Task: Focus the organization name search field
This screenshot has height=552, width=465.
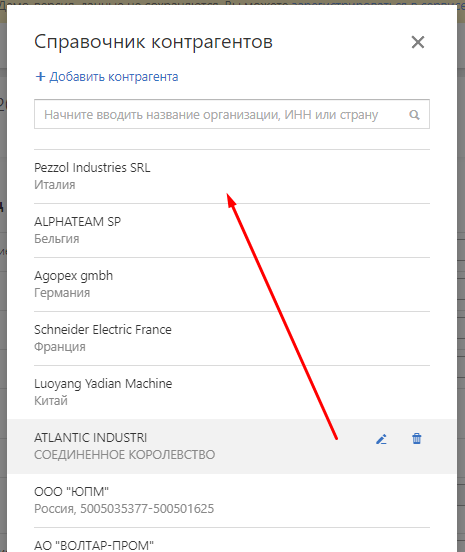Action: coord(232,114)
